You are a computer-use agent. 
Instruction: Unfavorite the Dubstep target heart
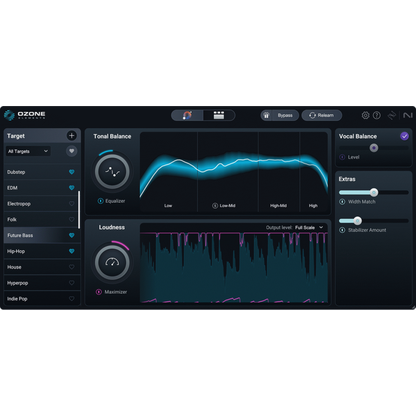pyautogui.click(x=71, y=172)
